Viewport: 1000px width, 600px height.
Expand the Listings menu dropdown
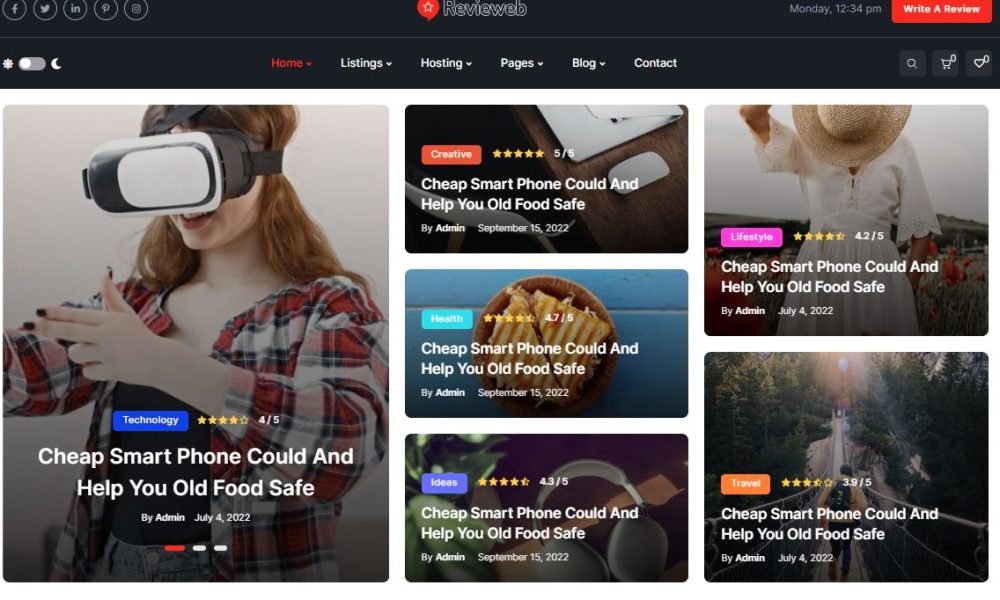366,63
